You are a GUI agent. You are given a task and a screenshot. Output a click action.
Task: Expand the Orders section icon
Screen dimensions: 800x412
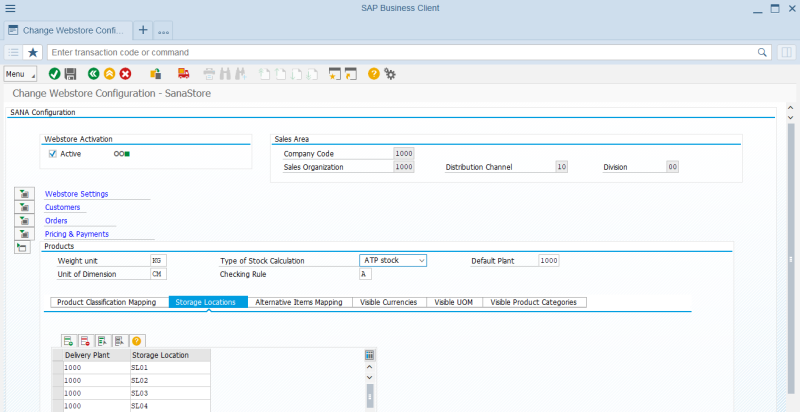pos(23,220)
